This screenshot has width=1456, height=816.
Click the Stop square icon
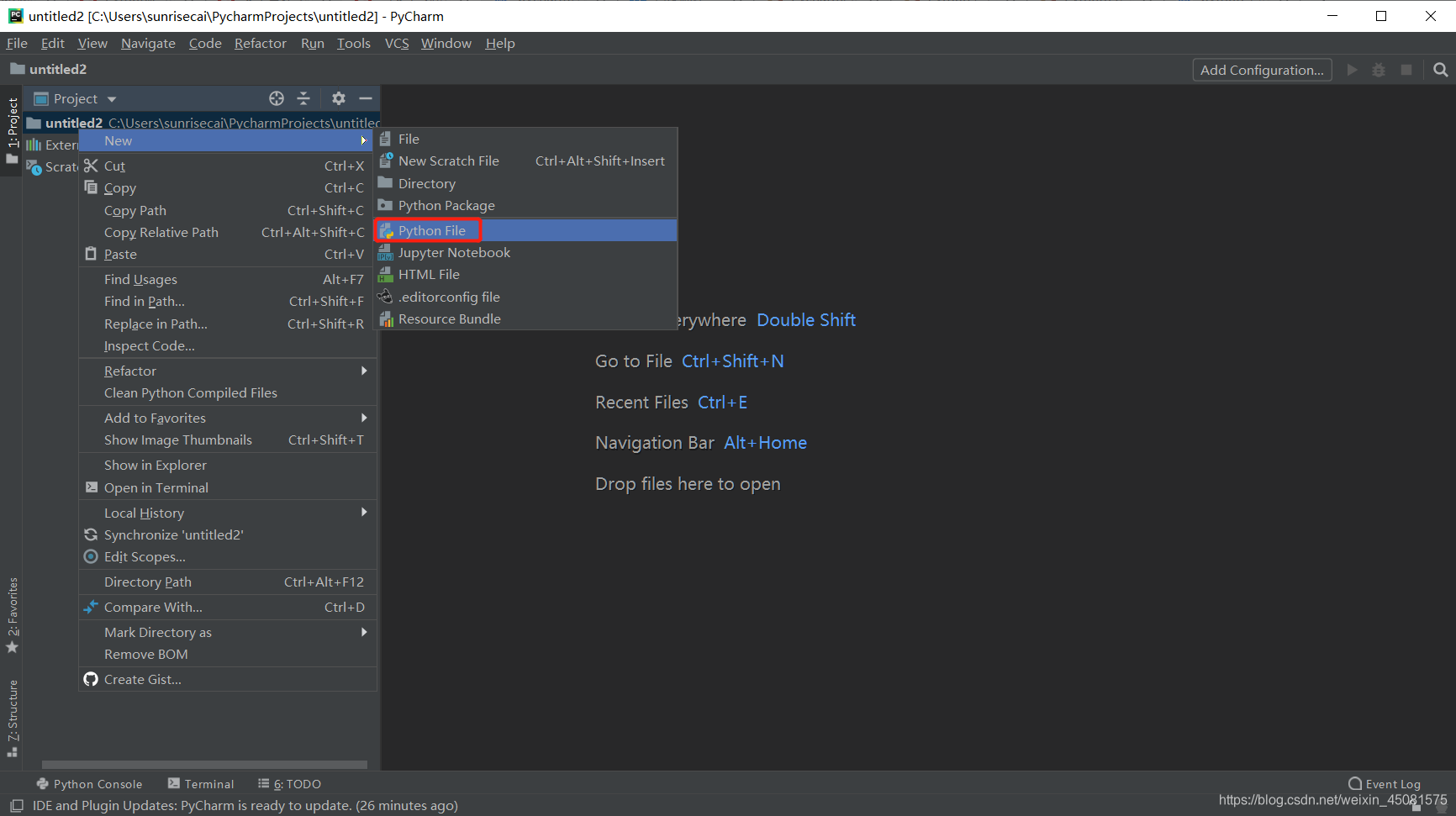pos(1406,70)
